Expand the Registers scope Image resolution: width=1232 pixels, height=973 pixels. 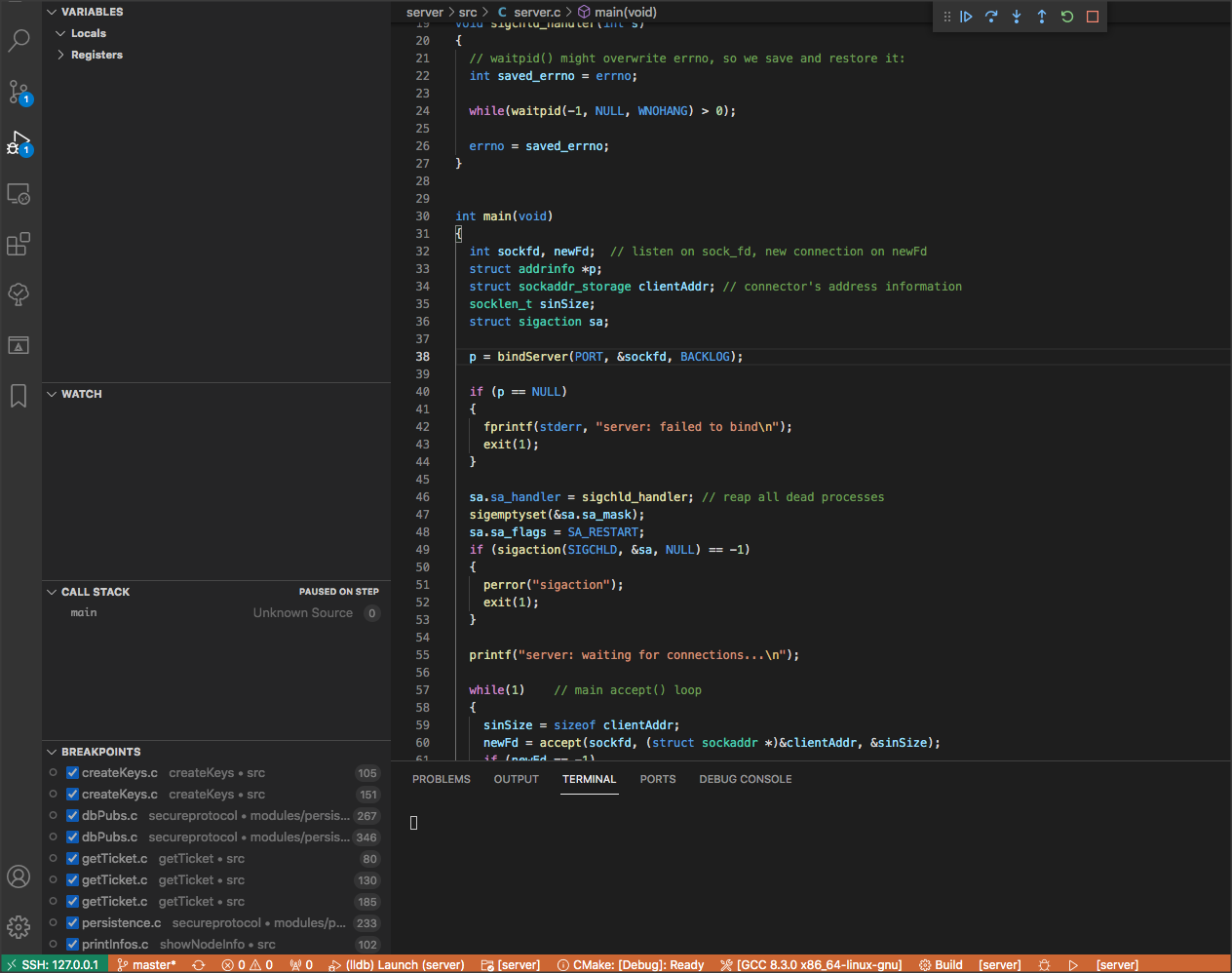coord(60,55)
